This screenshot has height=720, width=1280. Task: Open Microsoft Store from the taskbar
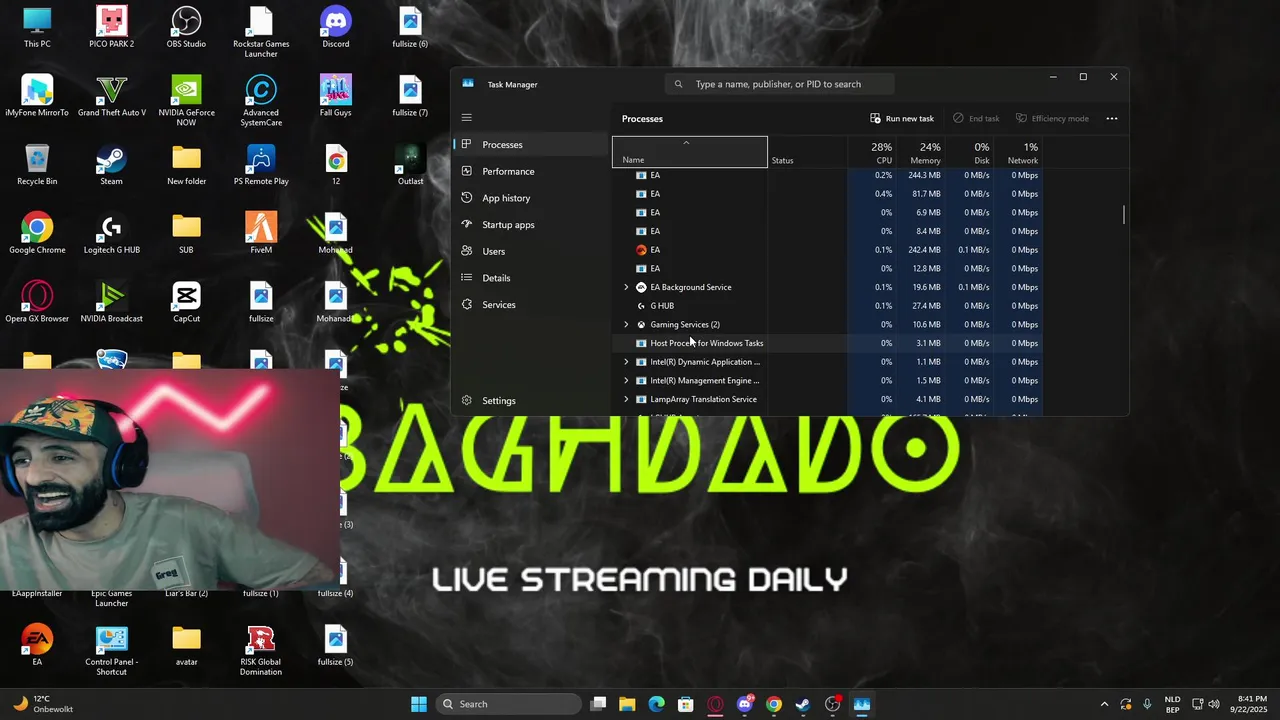(685, 704)
